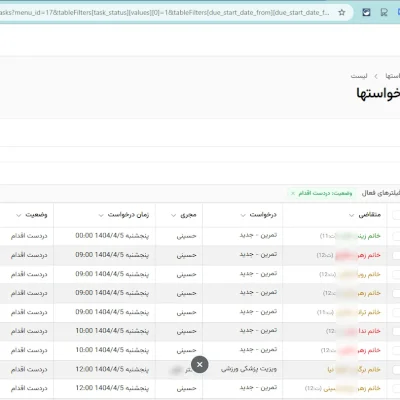Expand the وضعیت column header dropdown
The image size is (400, 400).
(x=19, y=215)
